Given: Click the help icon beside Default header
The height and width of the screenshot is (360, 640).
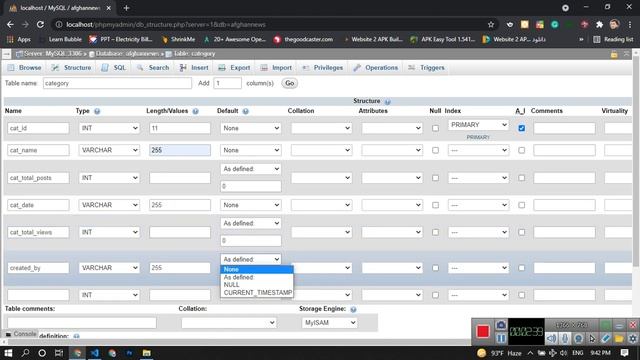Looking at the screenshot, I should tap(245, 111).
